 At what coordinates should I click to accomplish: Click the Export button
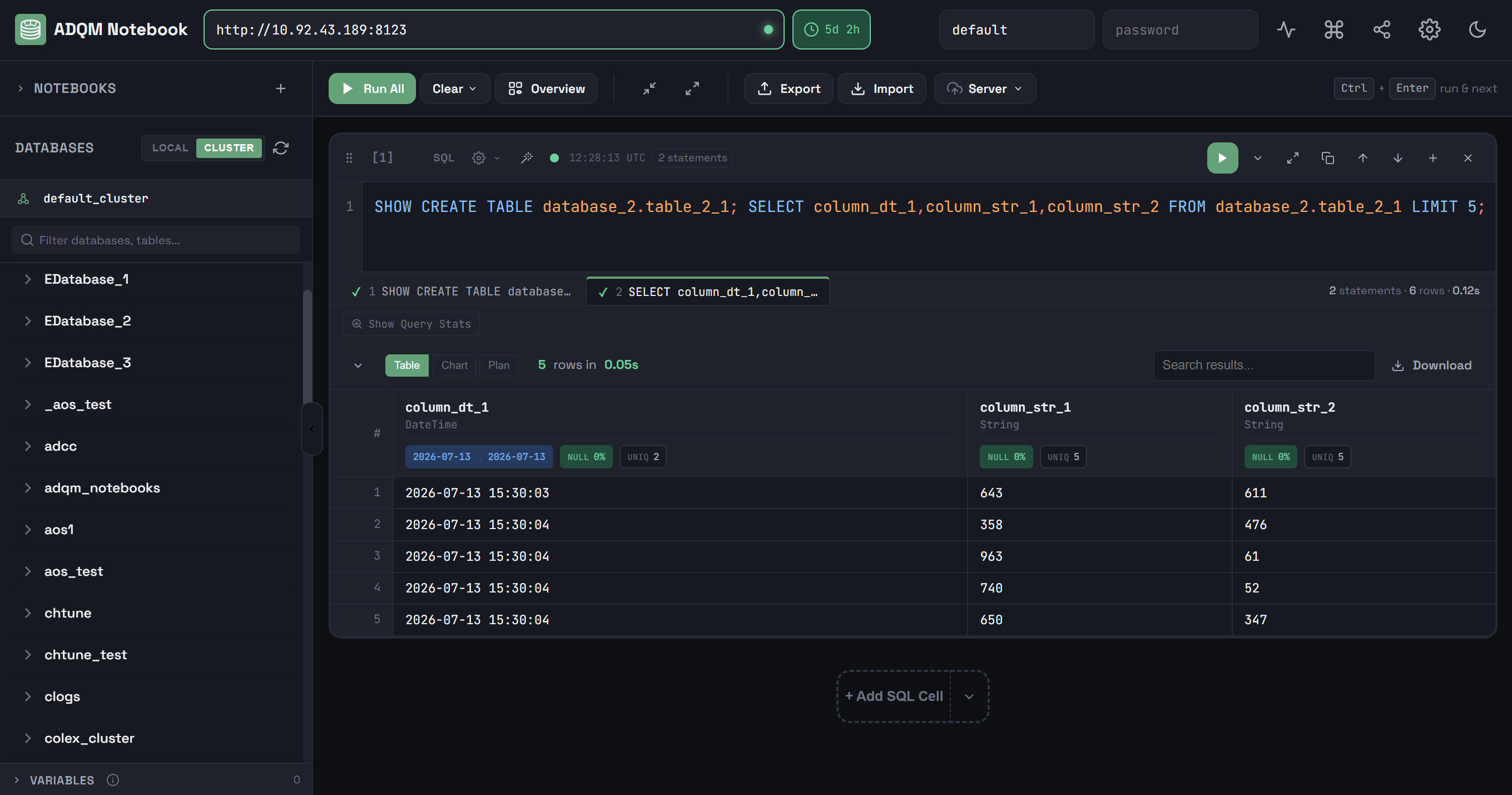pos(789,88)
